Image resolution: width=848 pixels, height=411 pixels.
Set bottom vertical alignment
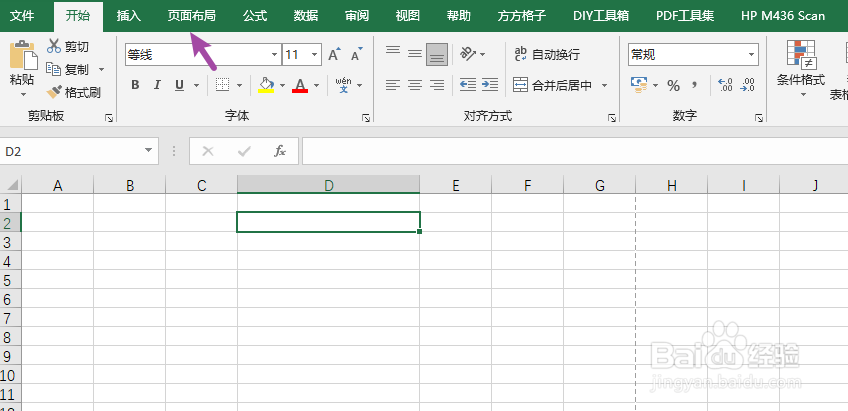coord(436,55)
